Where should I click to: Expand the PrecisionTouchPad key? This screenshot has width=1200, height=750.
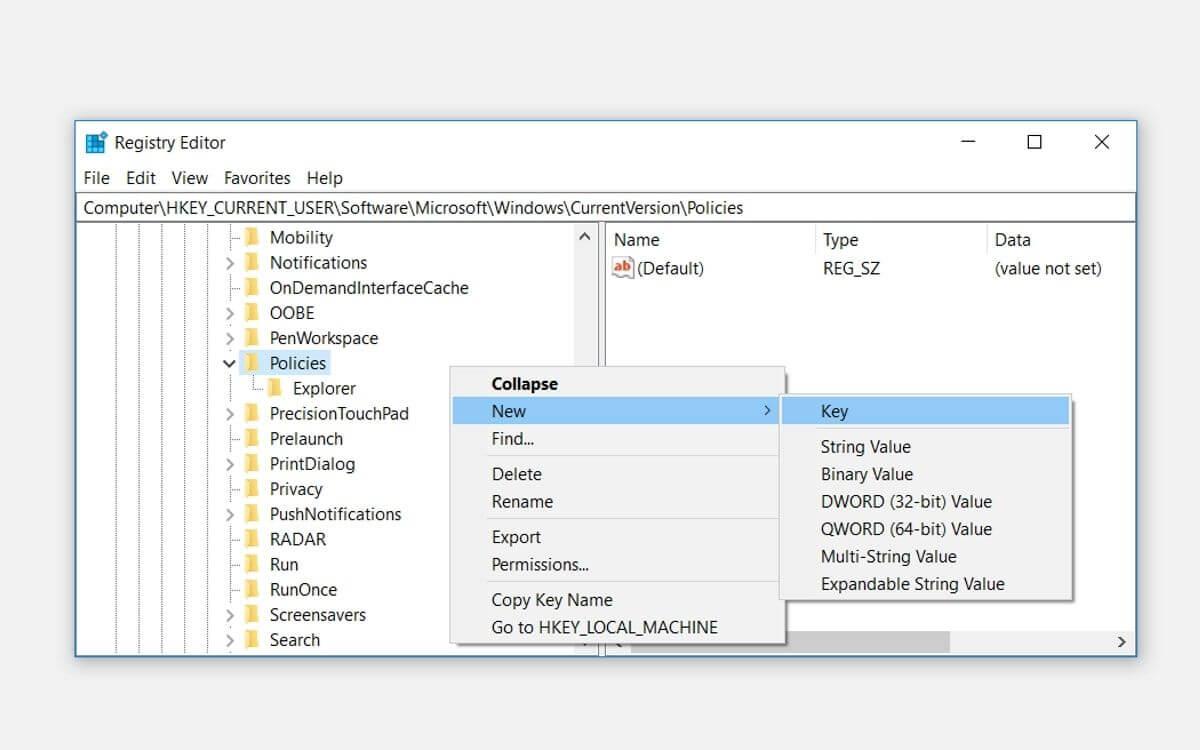pos(229,414)
